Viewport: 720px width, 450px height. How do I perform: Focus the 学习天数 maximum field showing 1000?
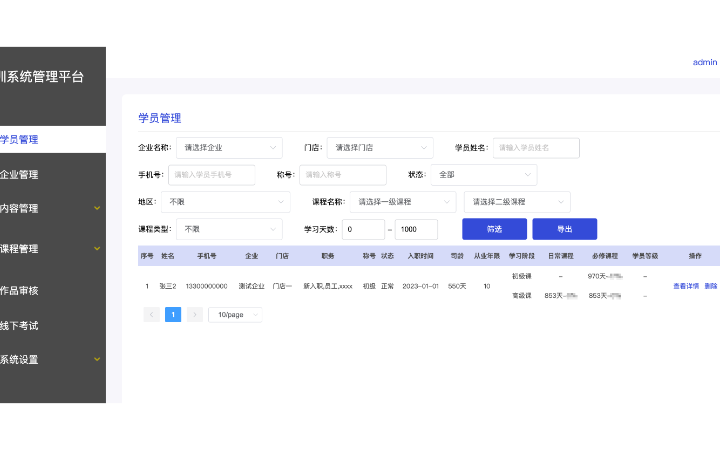coord(416,229)
